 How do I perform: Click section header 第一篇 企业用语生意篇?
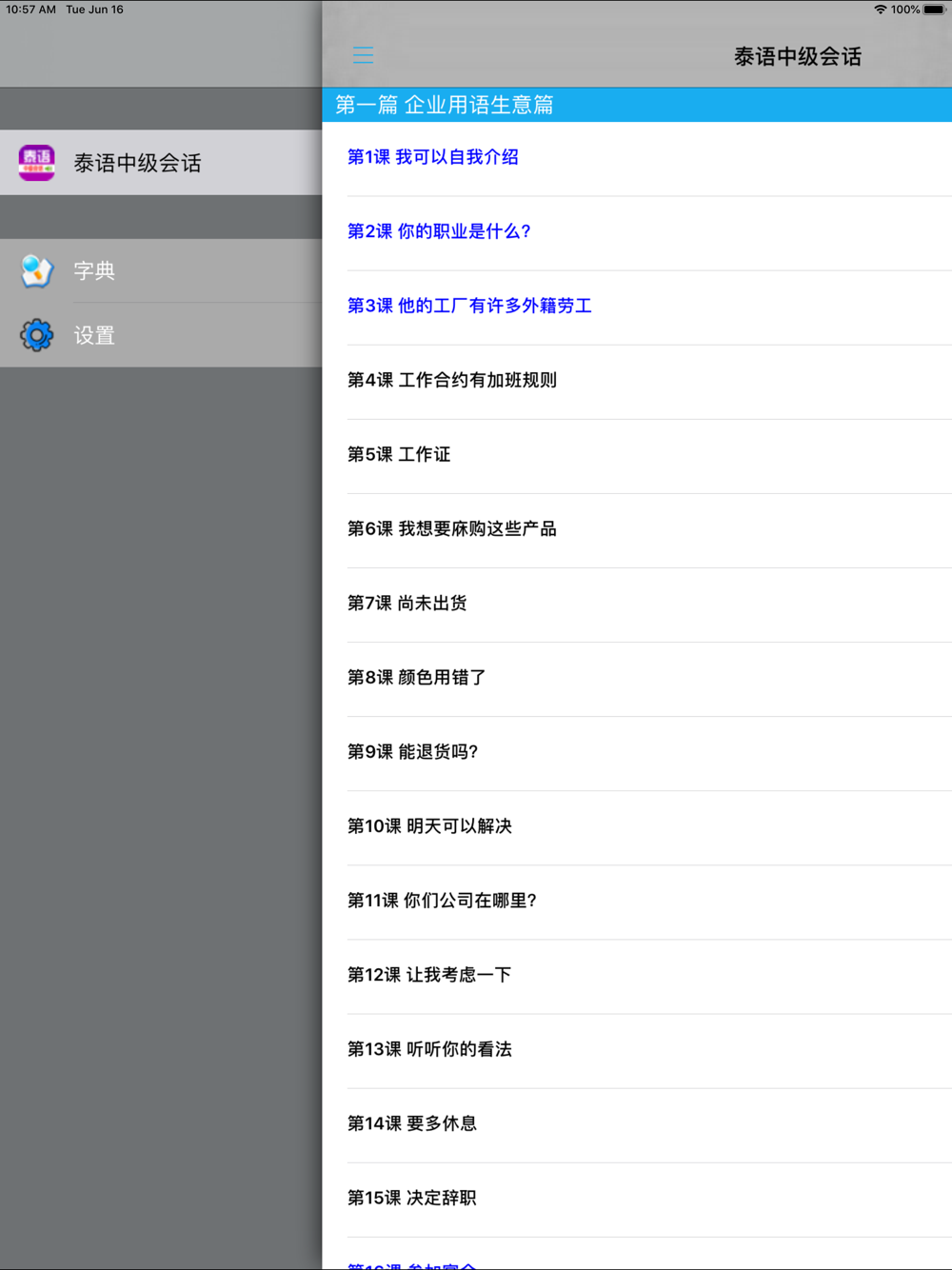[x=637, y=105]
